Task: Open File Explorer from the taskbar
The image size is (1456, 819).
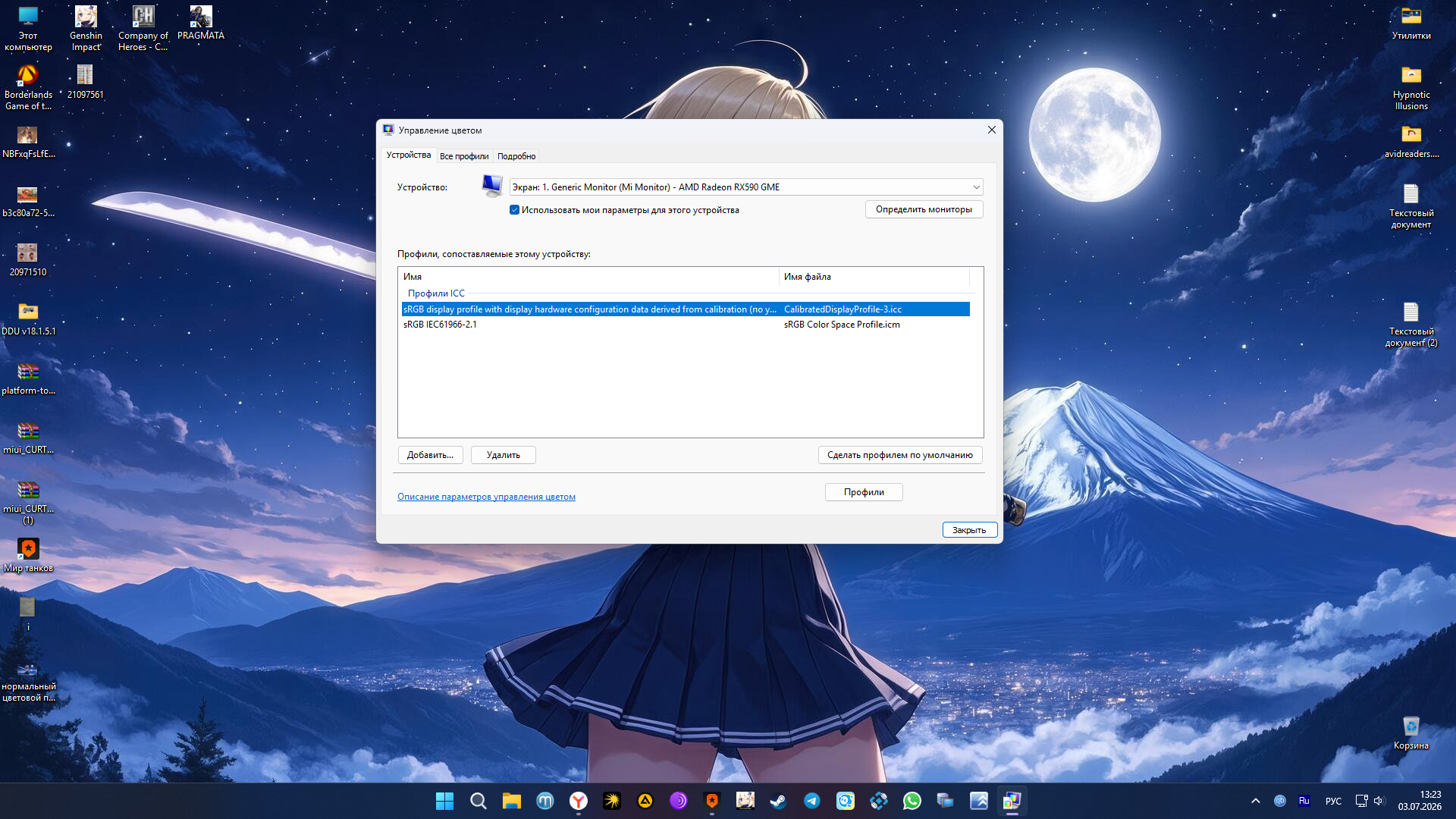Action: (x=511, y=801)
